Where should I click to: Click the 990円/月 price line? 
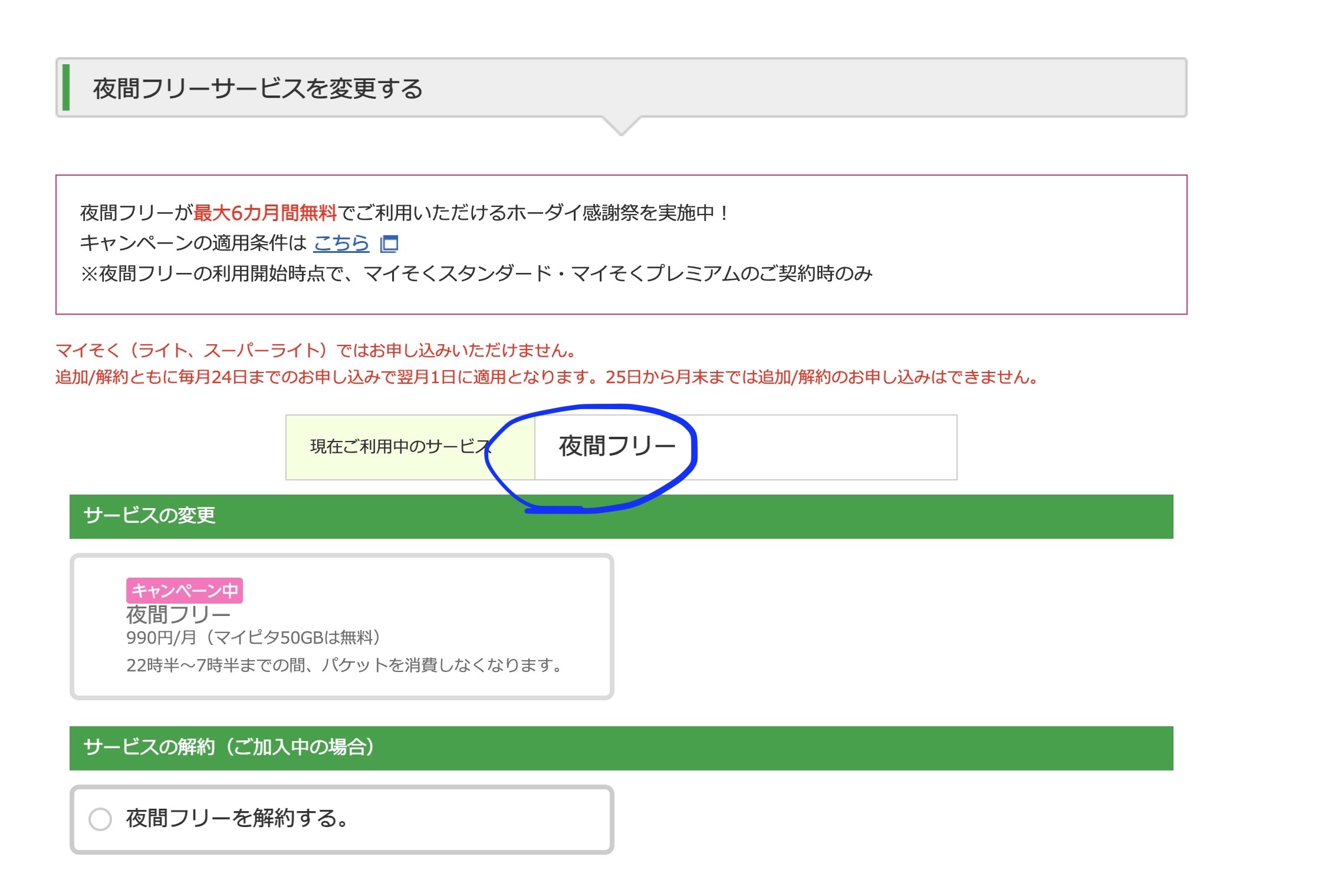pos(254,638)
